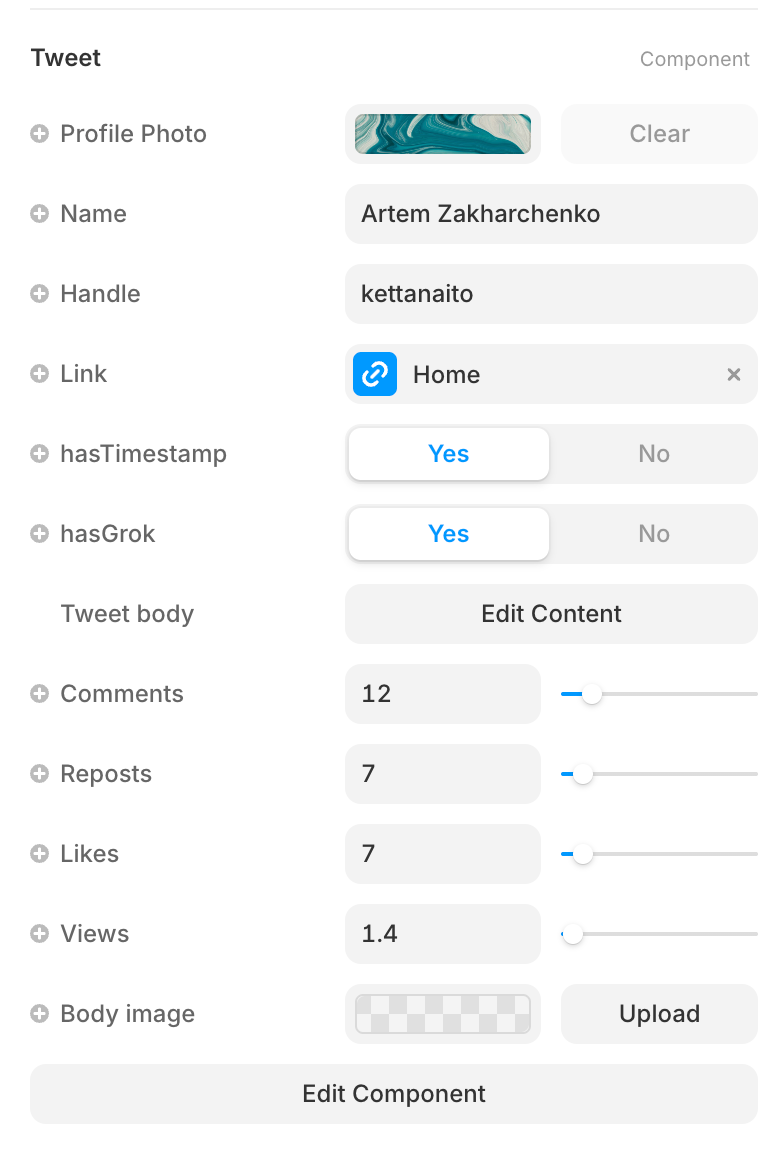774x1154 pixels.
Task: Click the Reposts value field
Action: click(x=443, y=773)
